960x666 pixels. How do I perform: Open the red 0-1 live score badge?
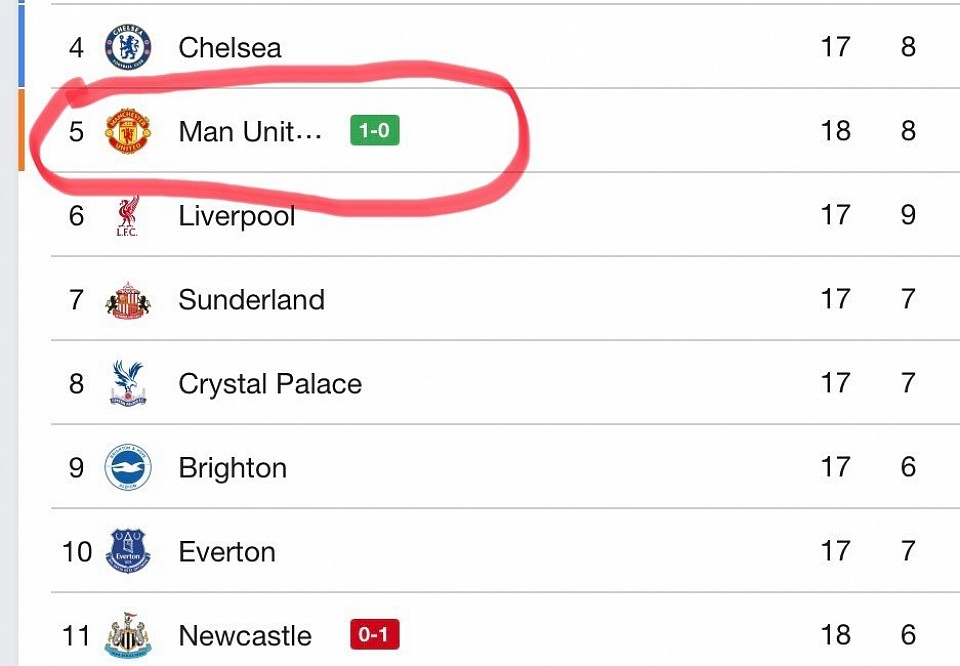375,635
